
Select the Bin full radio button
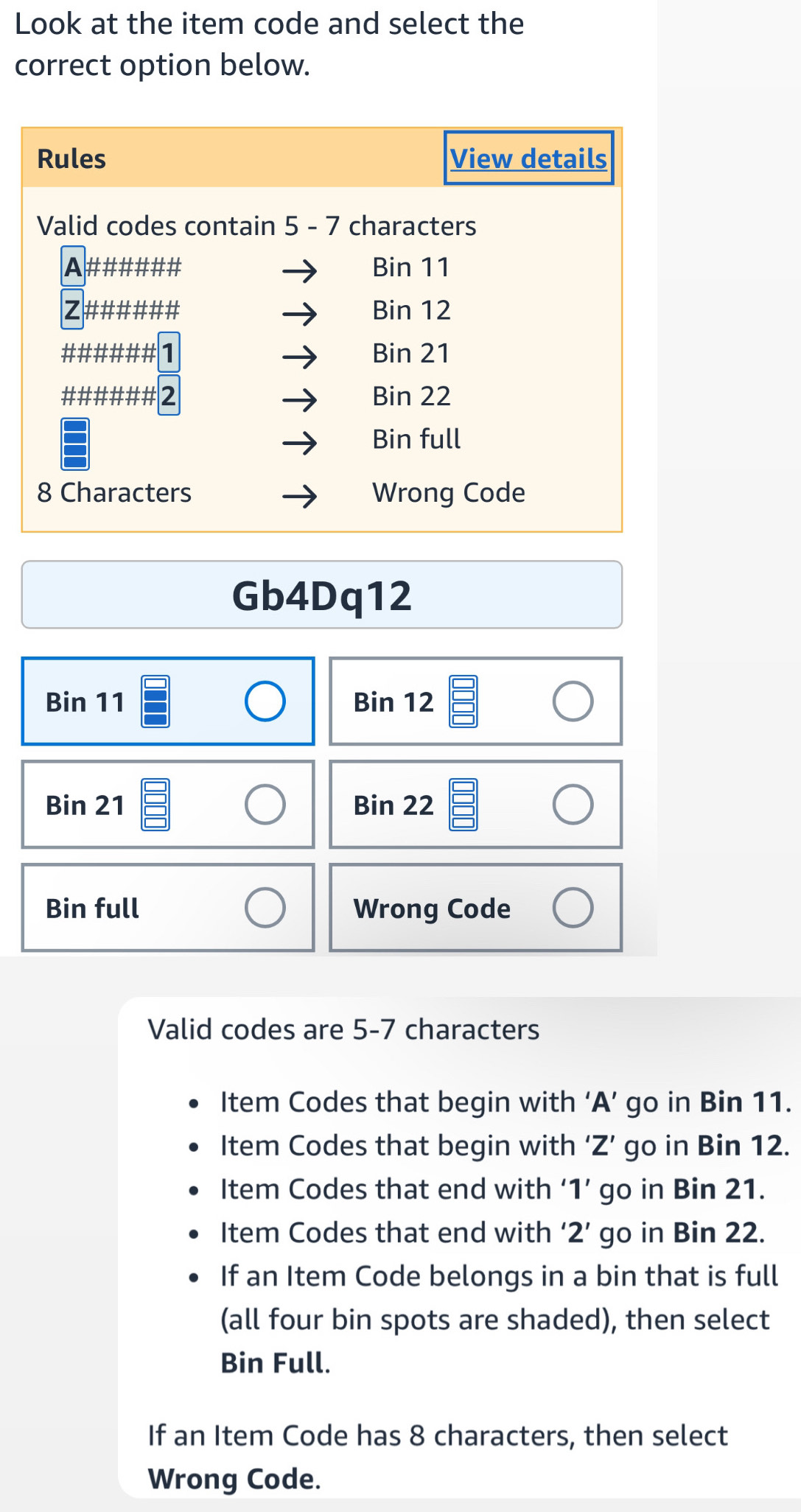[x=265, y=907]
